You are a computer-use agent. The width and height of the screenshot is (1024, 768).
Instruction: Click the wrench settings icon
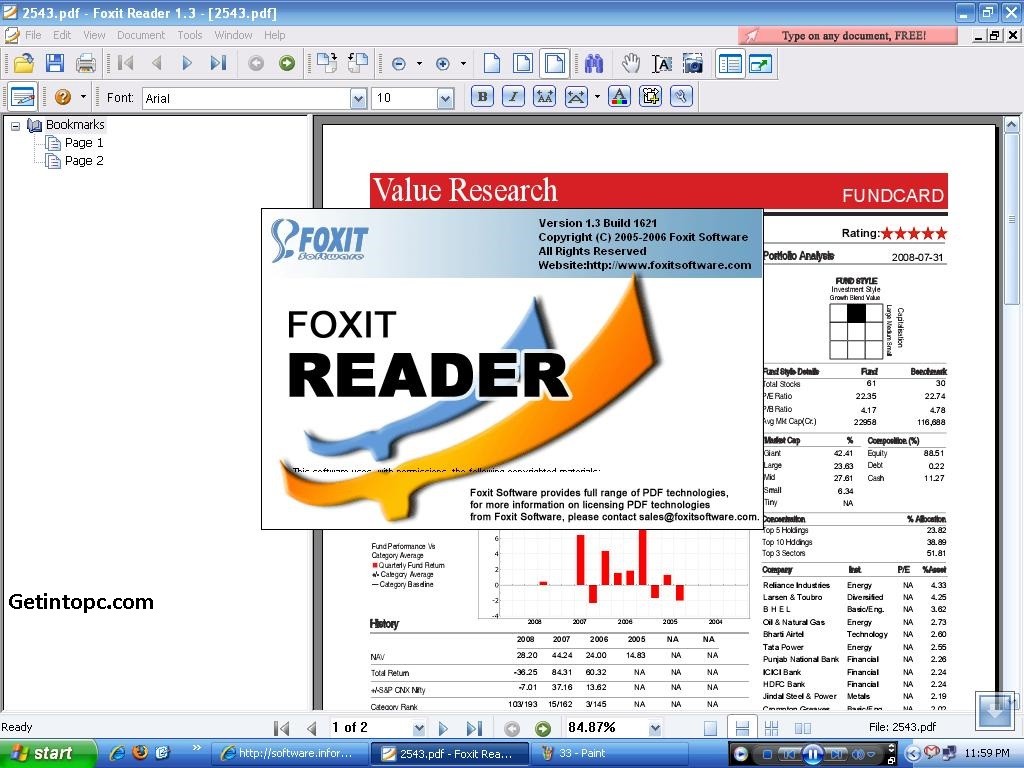pyautogui.click(x=681, y=97)
